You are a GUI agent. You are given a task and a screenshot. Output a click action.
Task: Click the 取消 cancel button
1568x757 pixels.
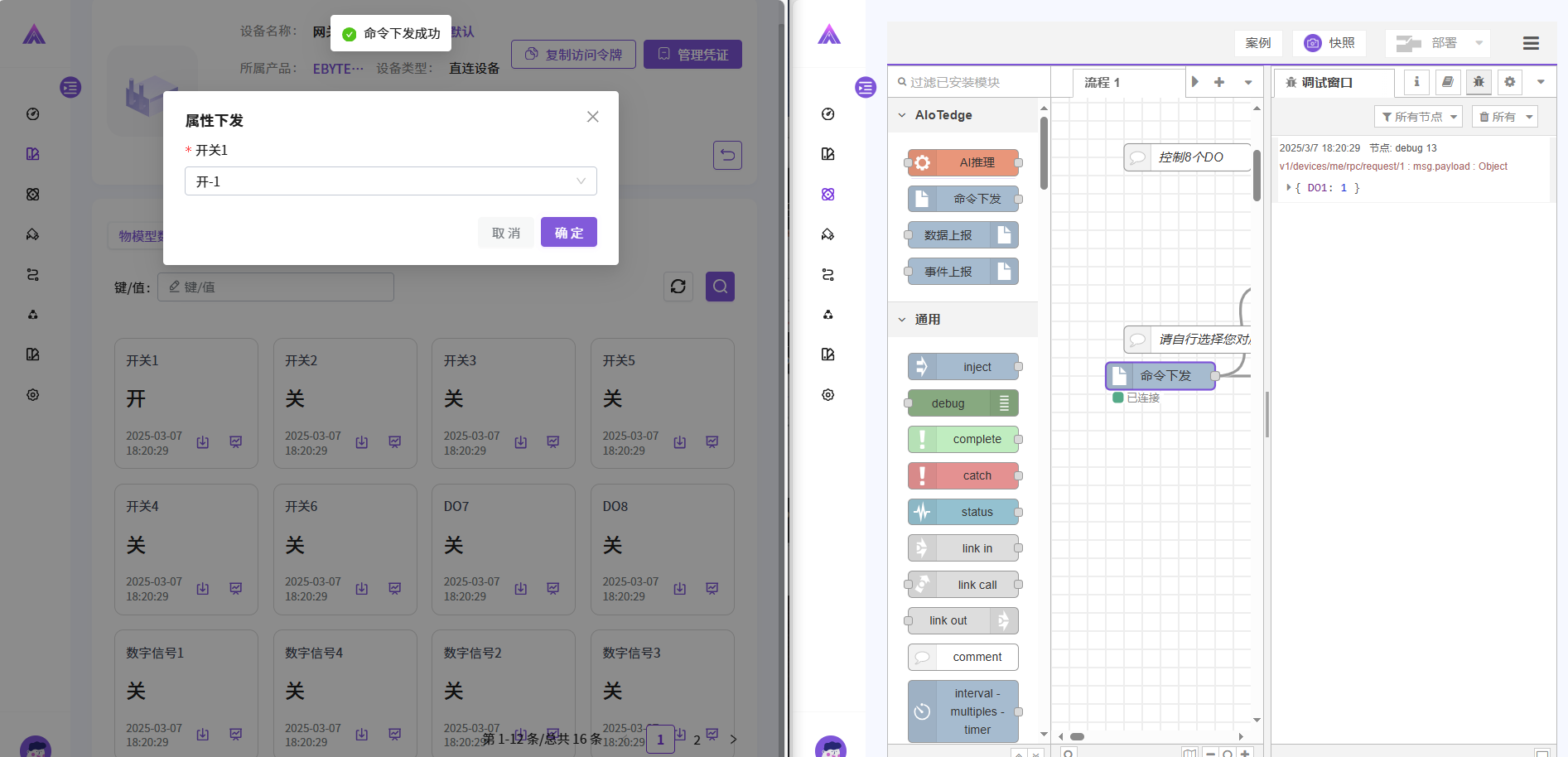coord(505,233)
